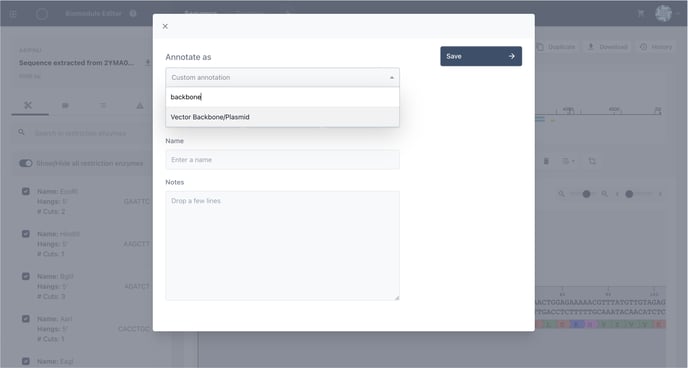Open the History button

pos(656,47)
